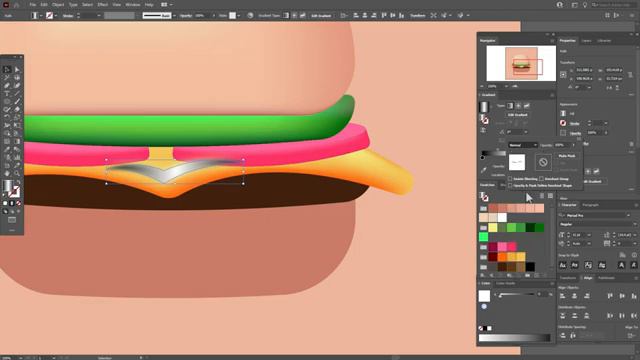Select the Magic Wand tool
Screen dimensions: 640x360
[x=7, y=78]
